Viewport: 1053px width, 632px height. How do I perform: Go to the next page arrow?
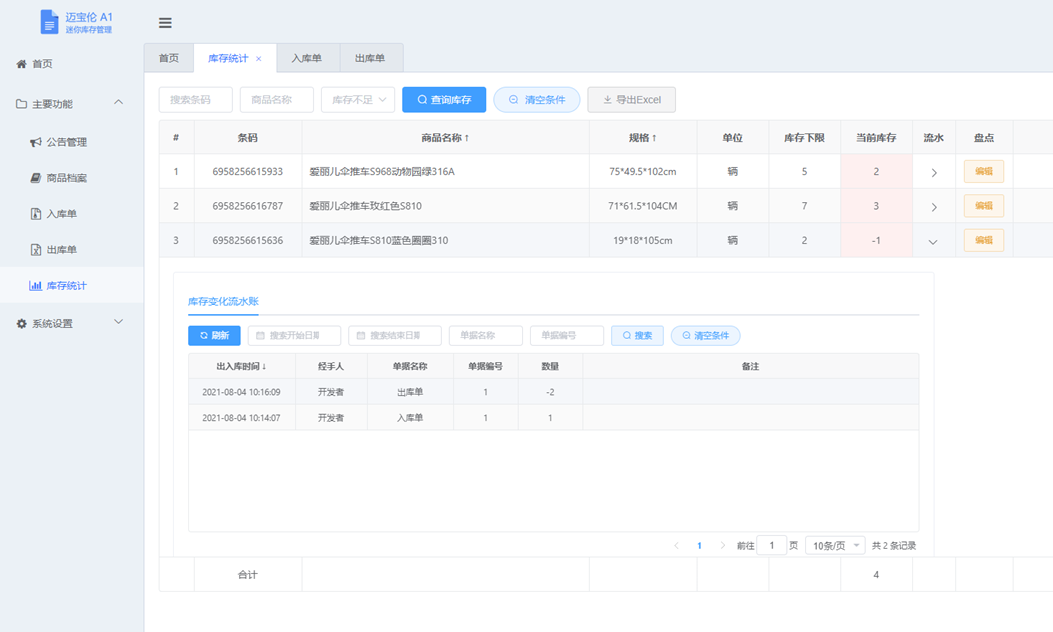coord(723,545)
